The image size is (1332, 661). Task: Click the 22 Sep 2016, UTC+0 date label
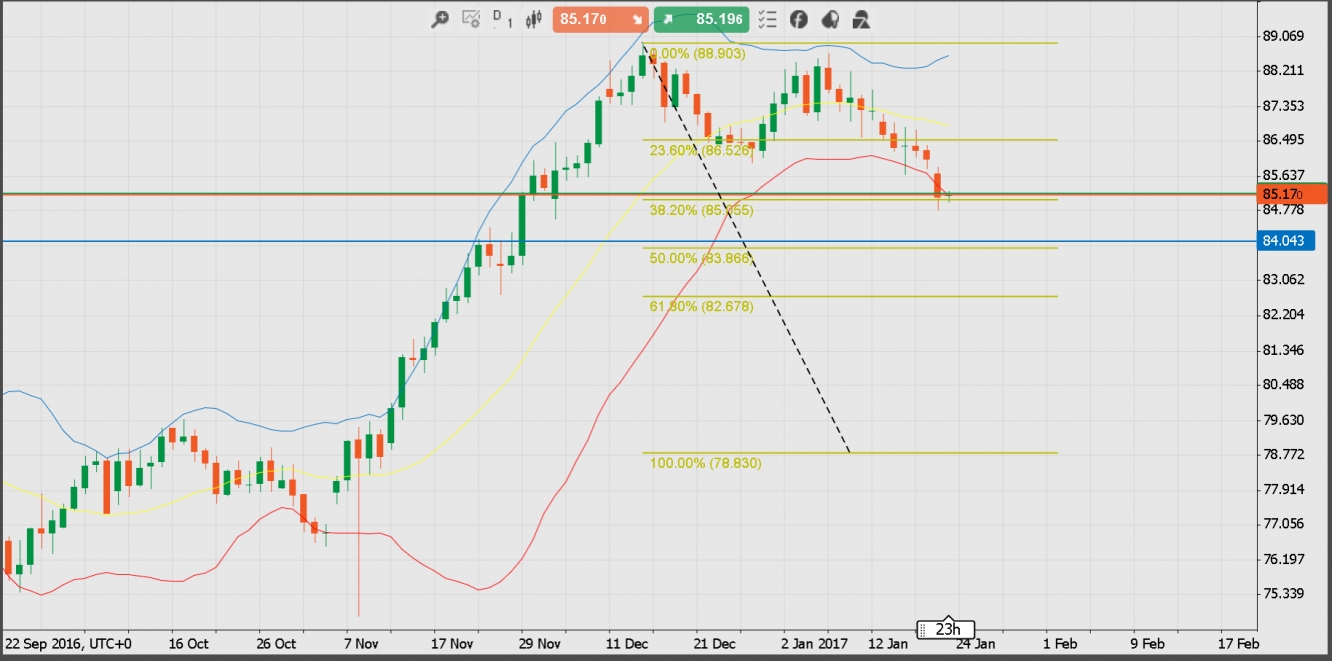[67, 642]
